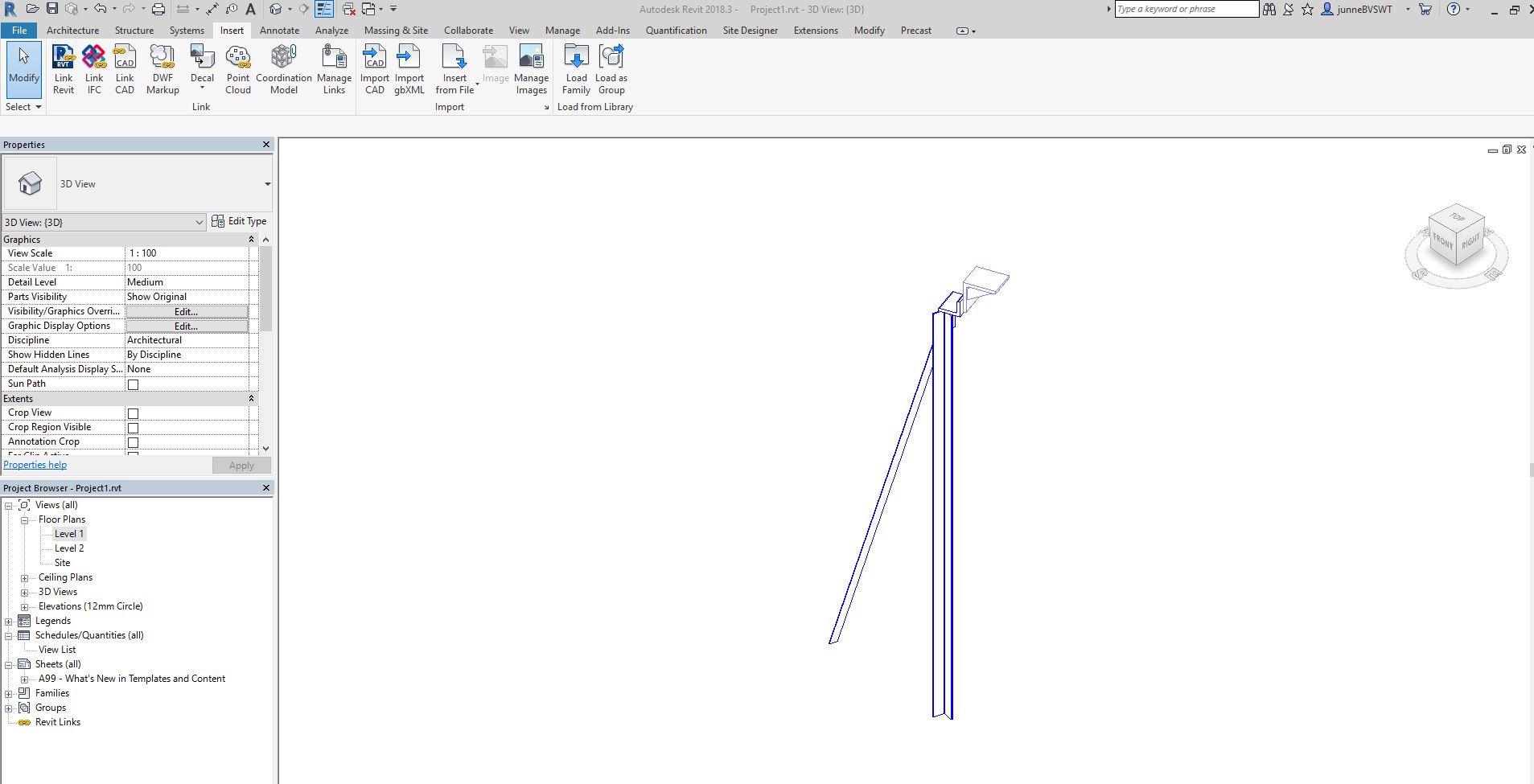Toggle the Sun Path checkbox
This screenshot has height=784, width=1534.
tap(133, 384)
